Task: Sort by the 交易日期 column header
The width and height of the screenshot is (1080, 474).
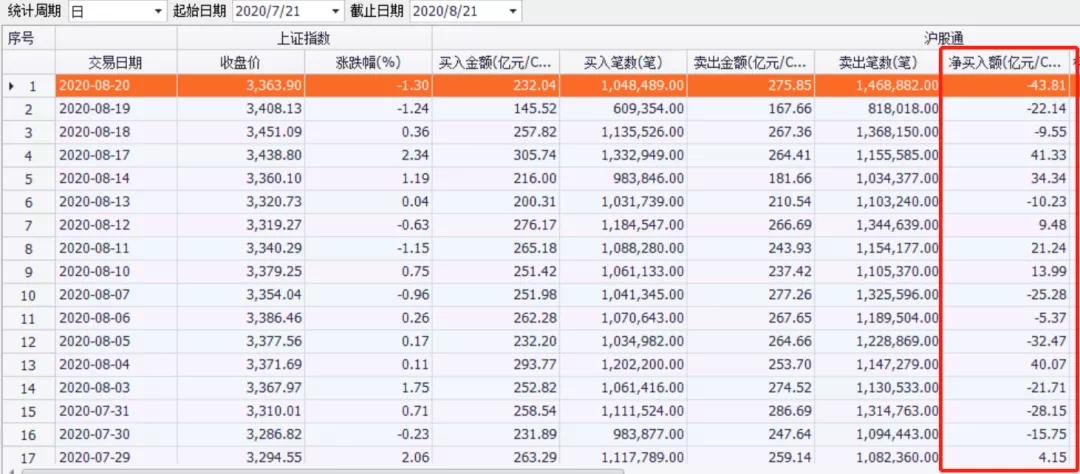Action: (x=116, y=63)
